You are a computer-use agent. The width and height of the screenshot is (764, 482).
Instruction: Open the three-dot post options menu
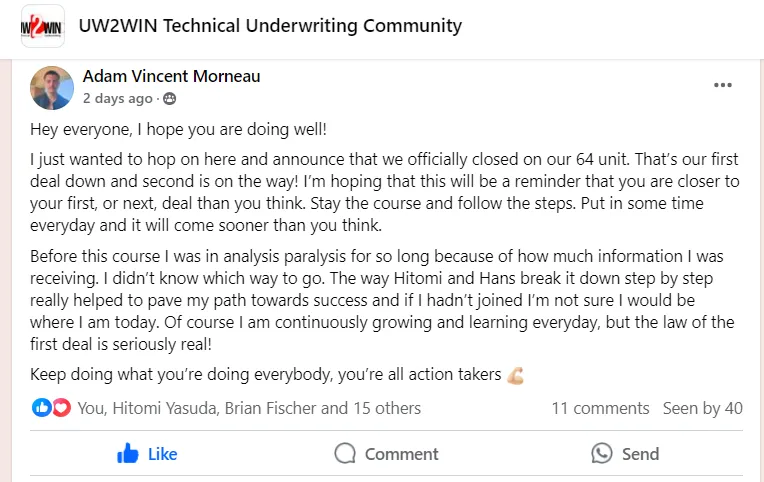tap(722, 86)
